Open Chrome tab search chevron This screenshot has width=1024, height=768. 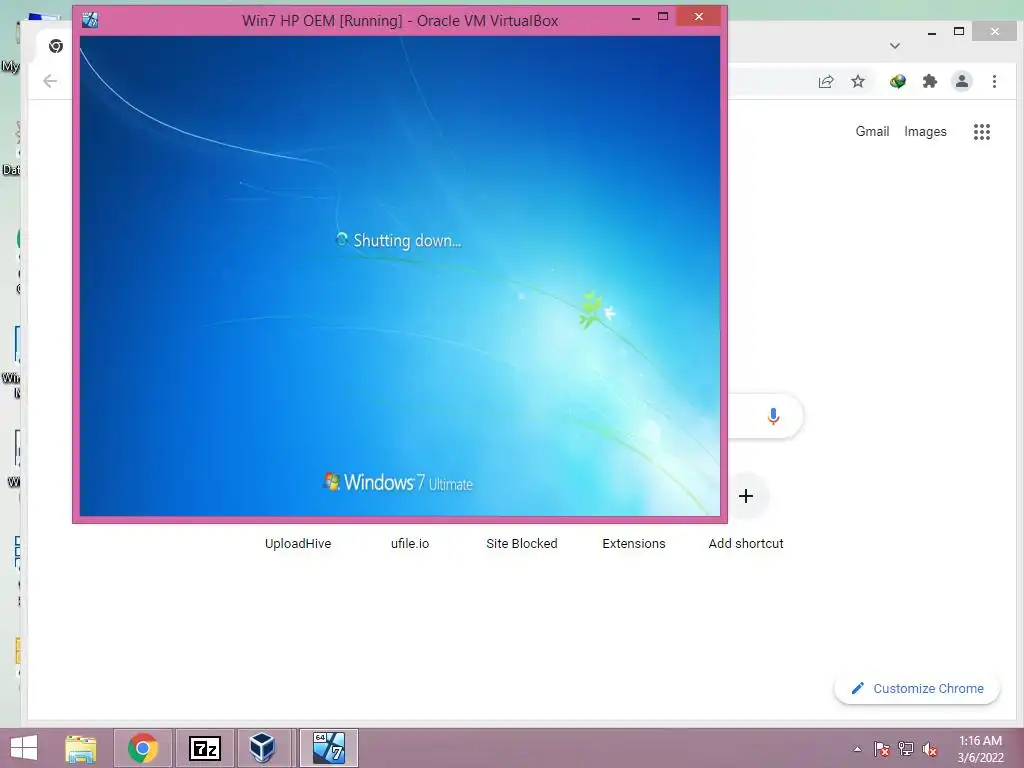895,46
